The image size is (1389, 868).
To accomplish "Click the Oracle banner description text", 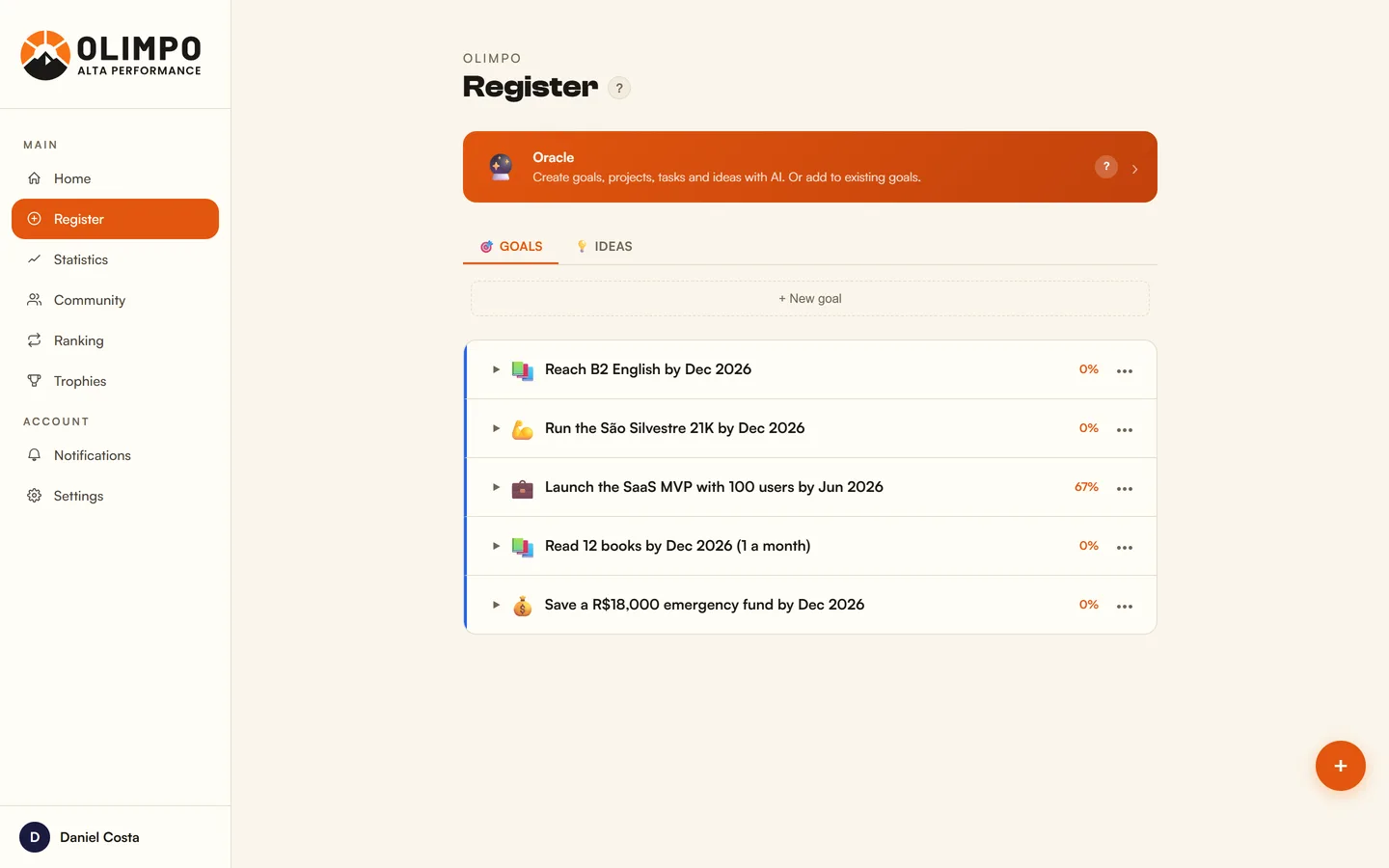I will [x=726, y=177].
